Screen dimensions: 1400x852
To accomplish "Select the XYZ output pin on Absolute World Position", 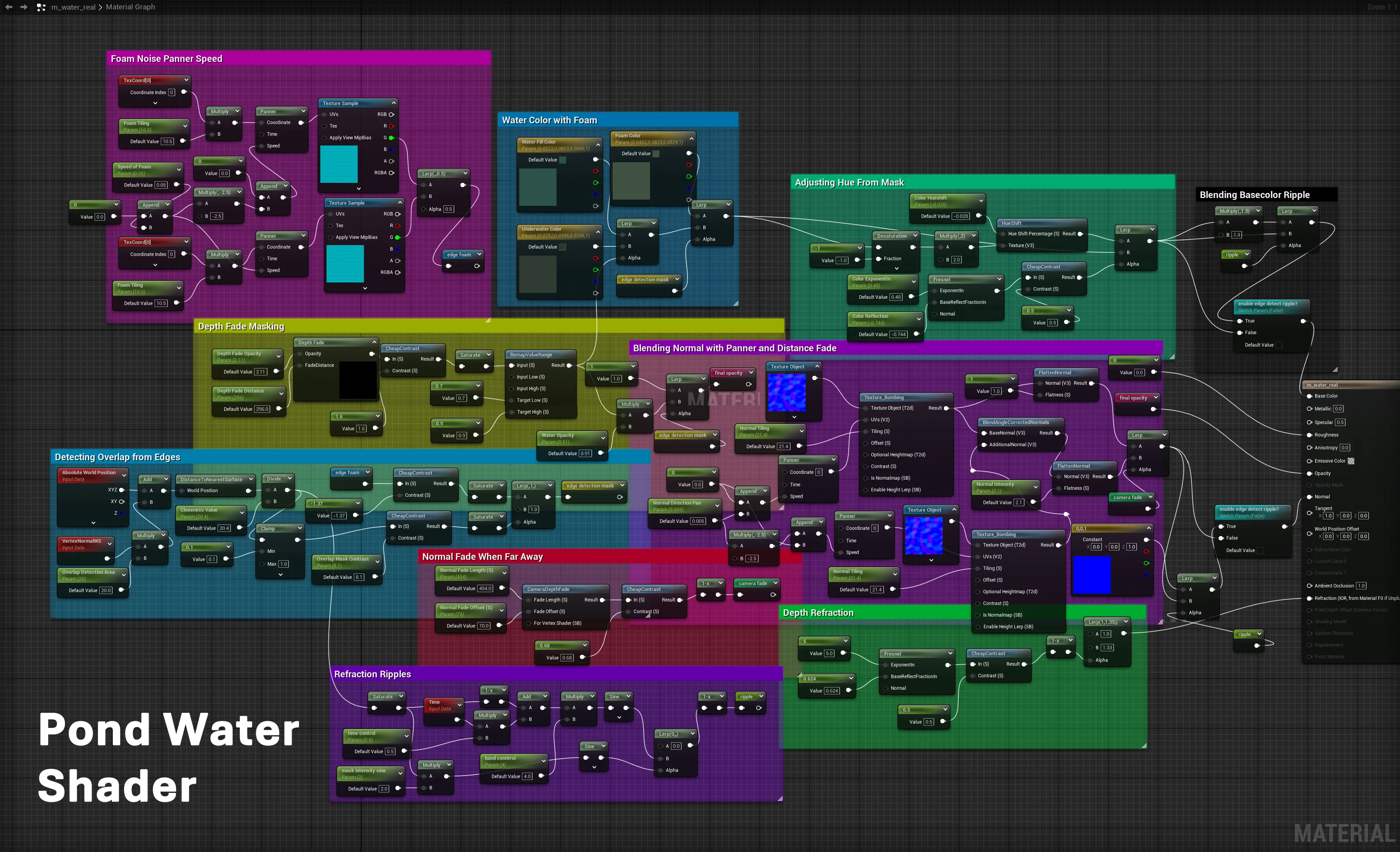I will (121, 490).
